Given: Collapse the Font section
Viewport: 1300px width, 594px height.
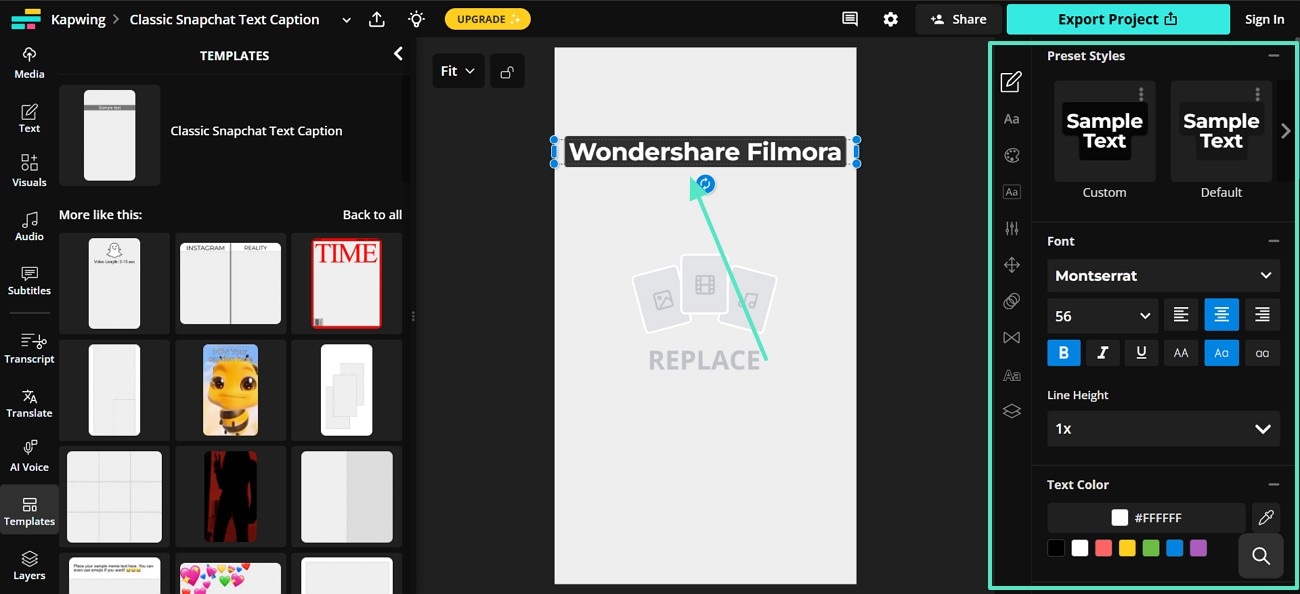Looking at the screenshot, I should click(1273, 241).
